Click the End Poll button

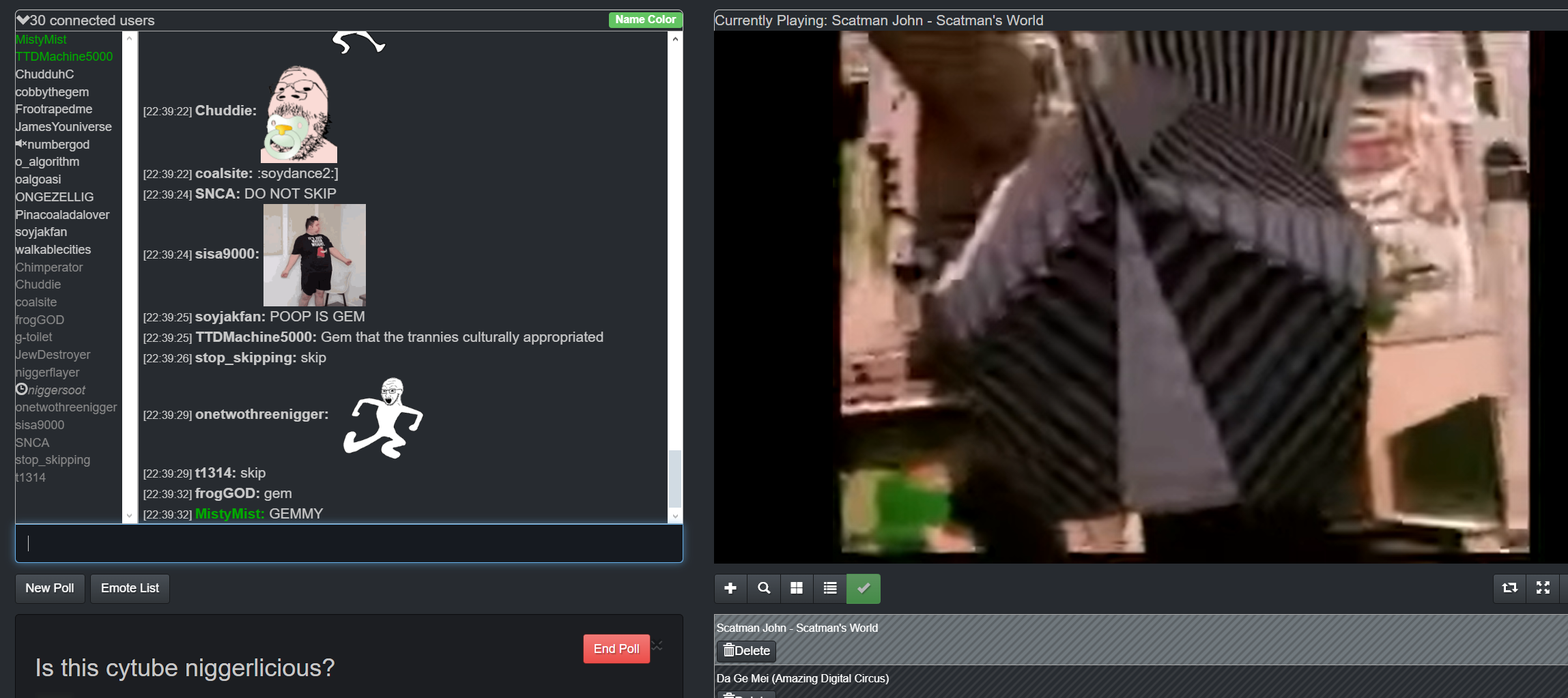616,649
